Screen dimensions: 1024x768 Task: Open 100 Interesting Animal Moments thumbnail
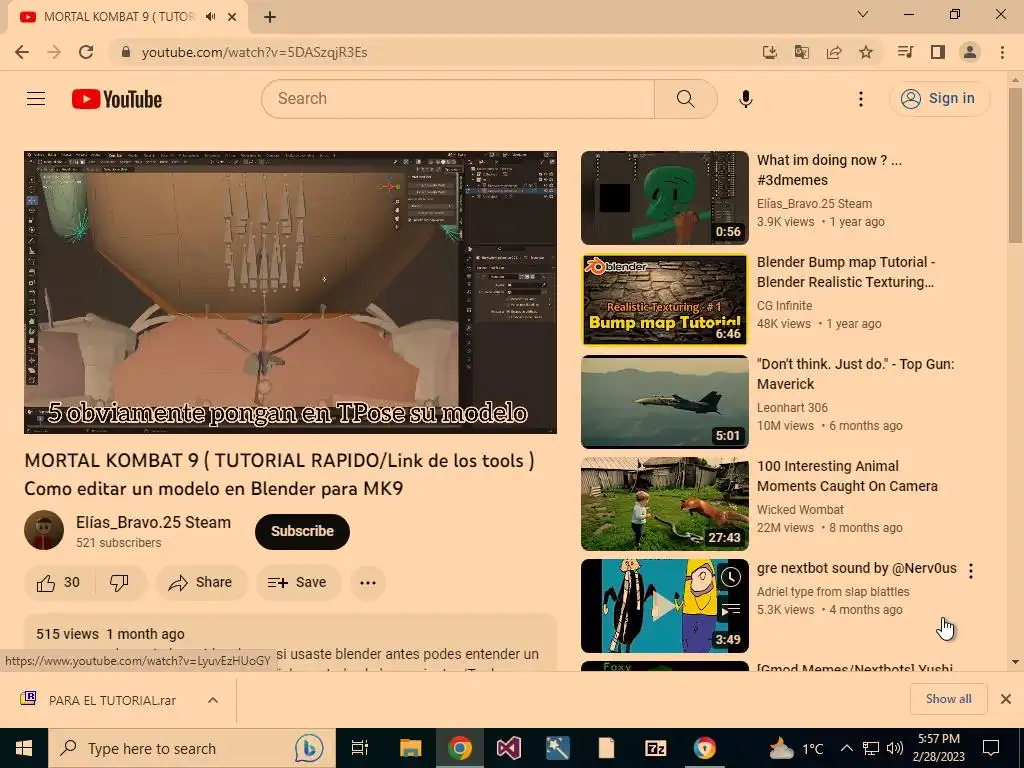665,504
